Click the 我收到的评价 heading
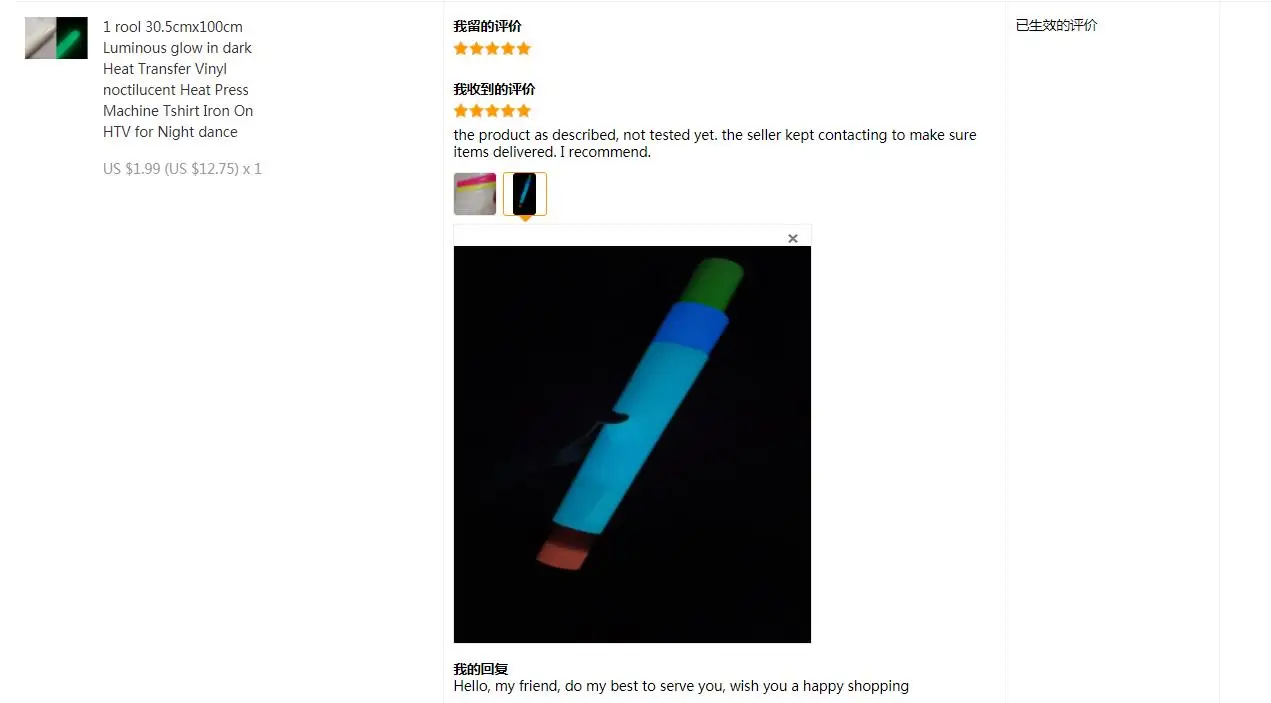 point(495,89)
